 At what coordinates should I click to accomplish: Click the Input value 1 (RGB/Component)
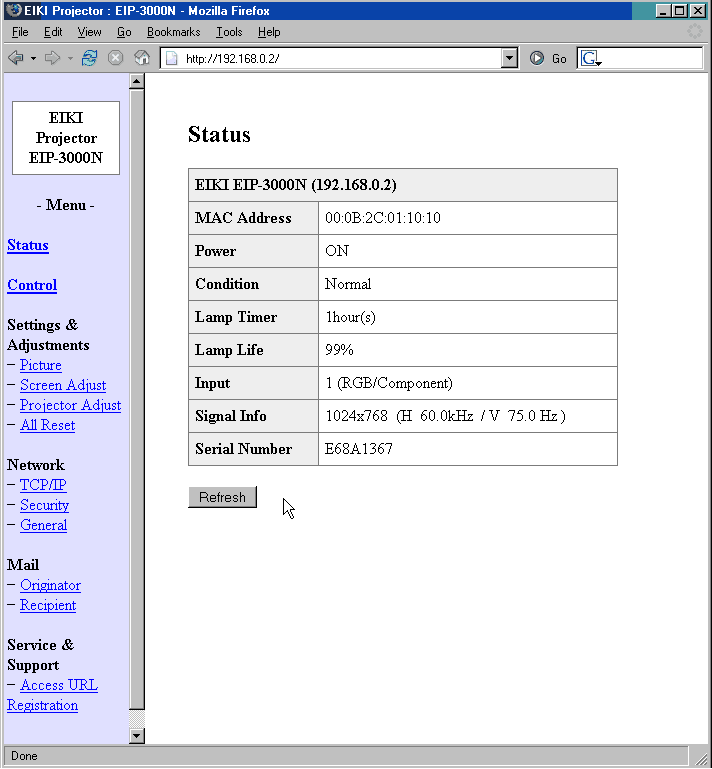click(x=389, y=383)
